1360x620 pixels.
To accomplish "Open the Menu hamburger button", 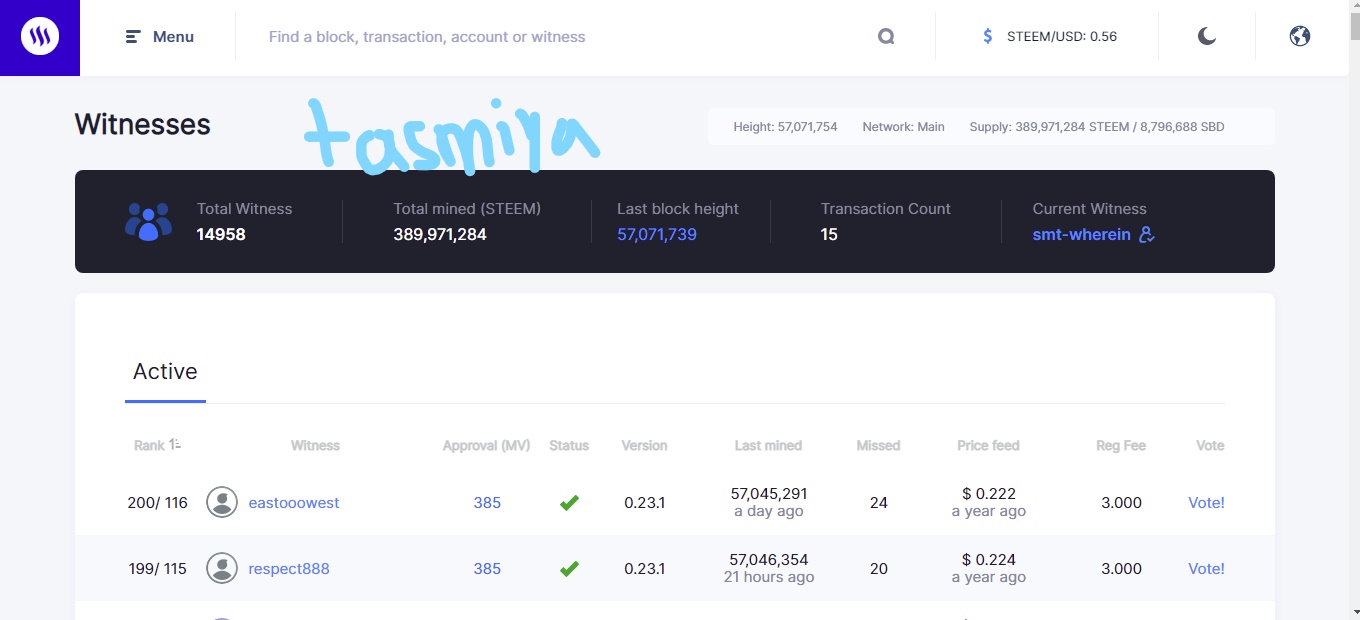I will [160, 37].
